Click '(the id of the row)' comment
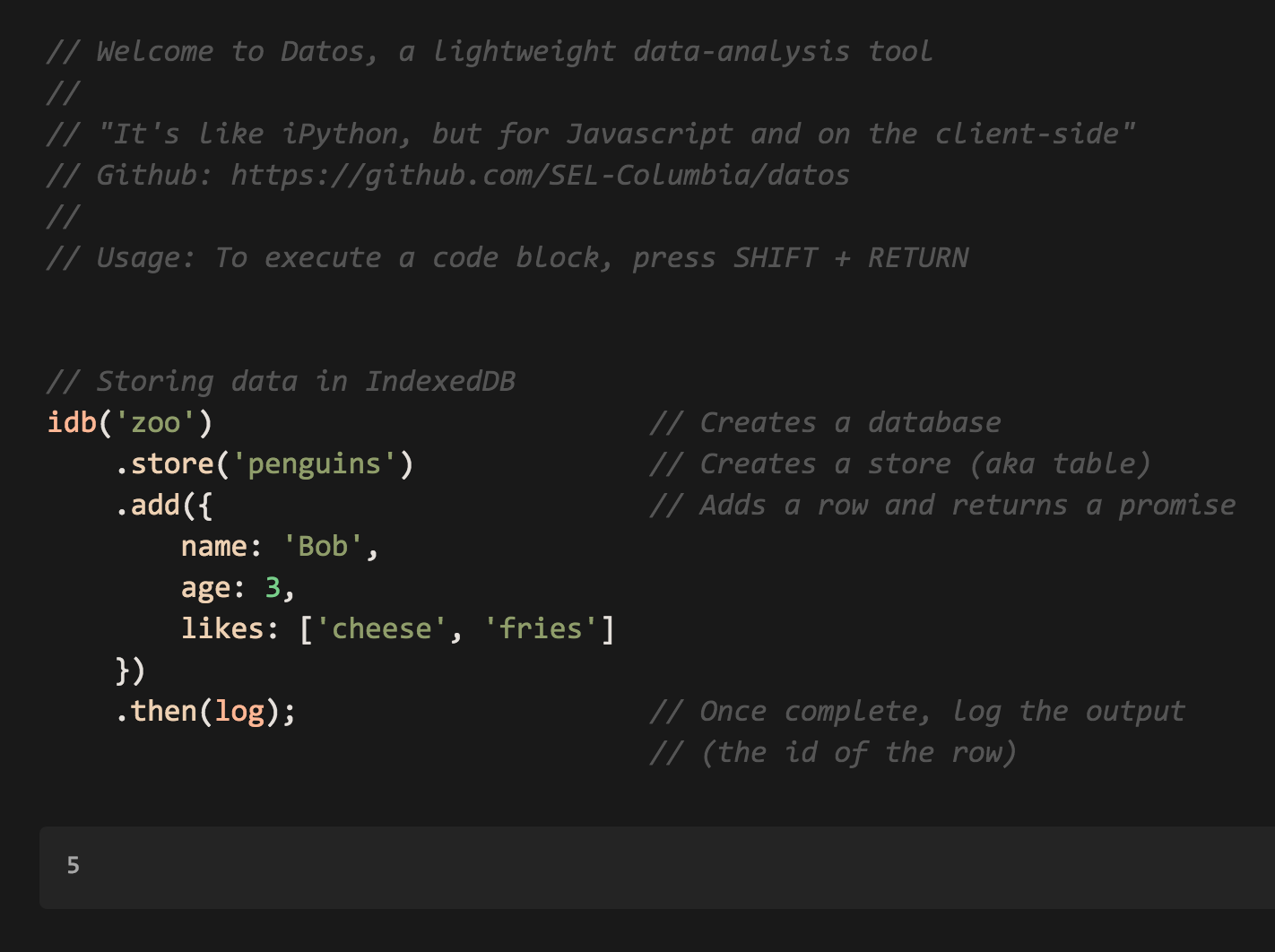Image resolution: width=1275 pixels, height=952 pixels. coord(833,752)
